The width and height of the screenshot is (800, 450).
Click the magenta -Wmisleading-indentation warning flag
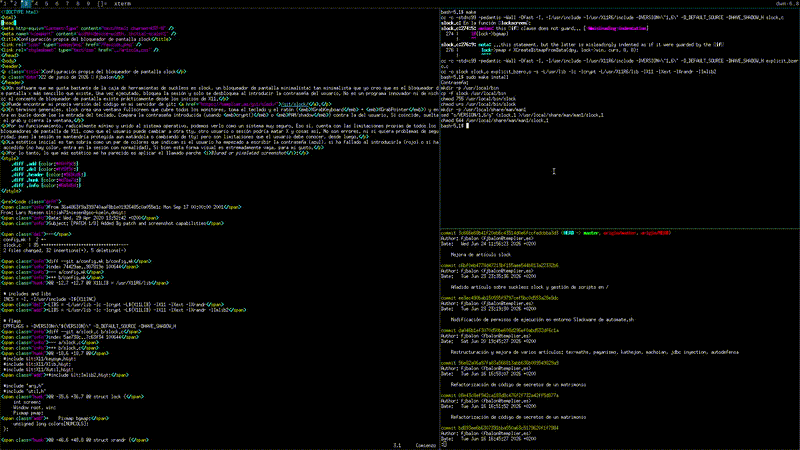point(618,29)
